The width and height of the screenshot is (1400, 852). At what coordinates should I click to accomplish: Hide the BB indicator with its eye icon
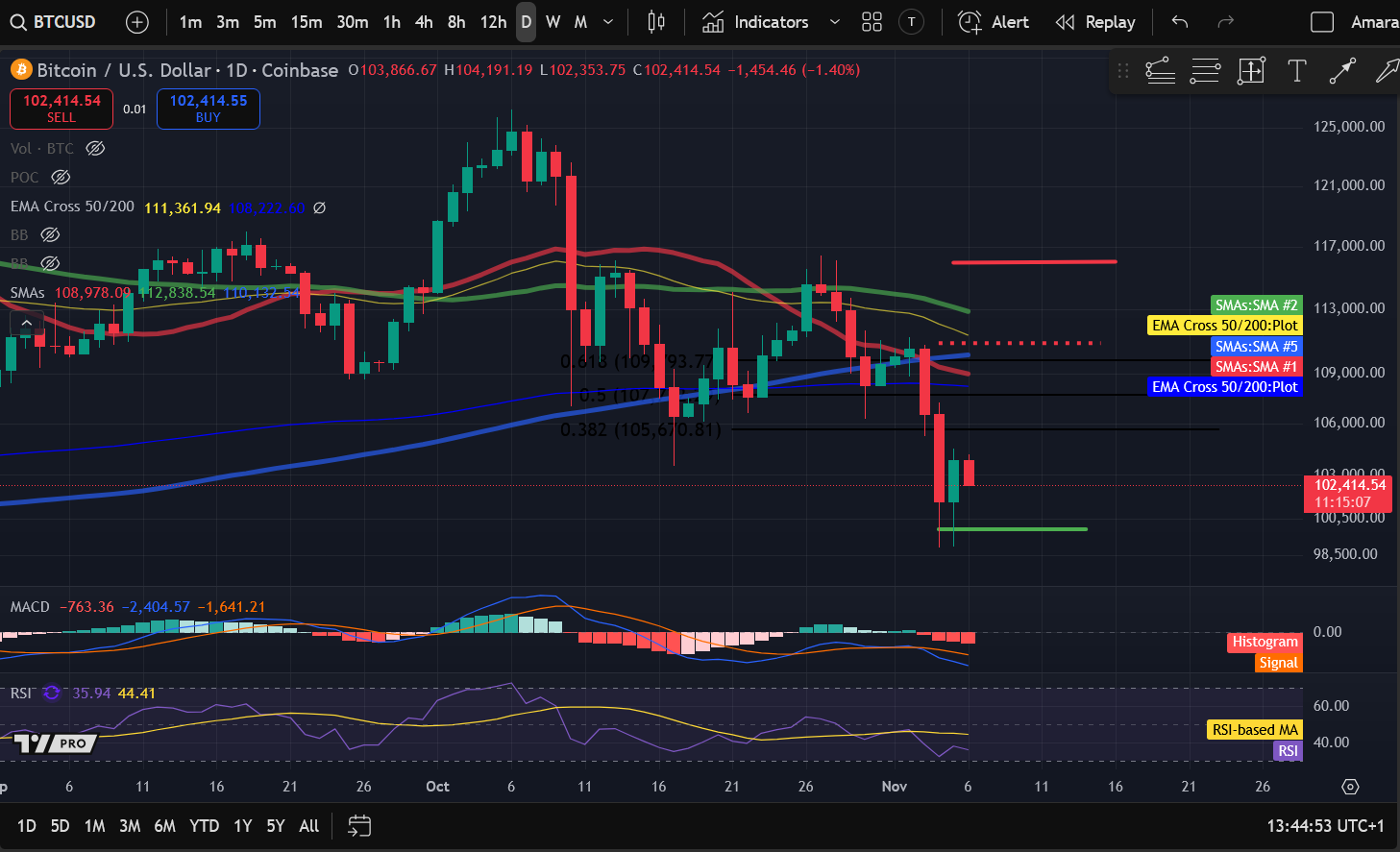[49, 234]
